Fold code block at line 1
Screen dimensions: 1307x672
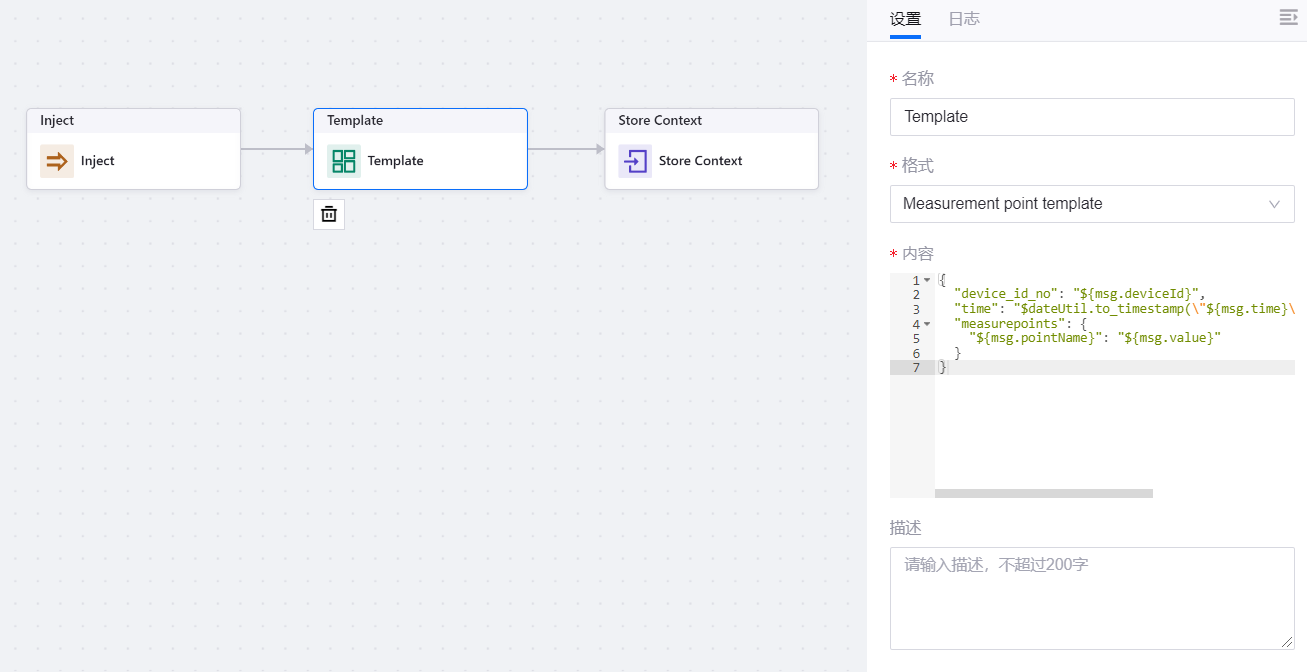point(927,281)
